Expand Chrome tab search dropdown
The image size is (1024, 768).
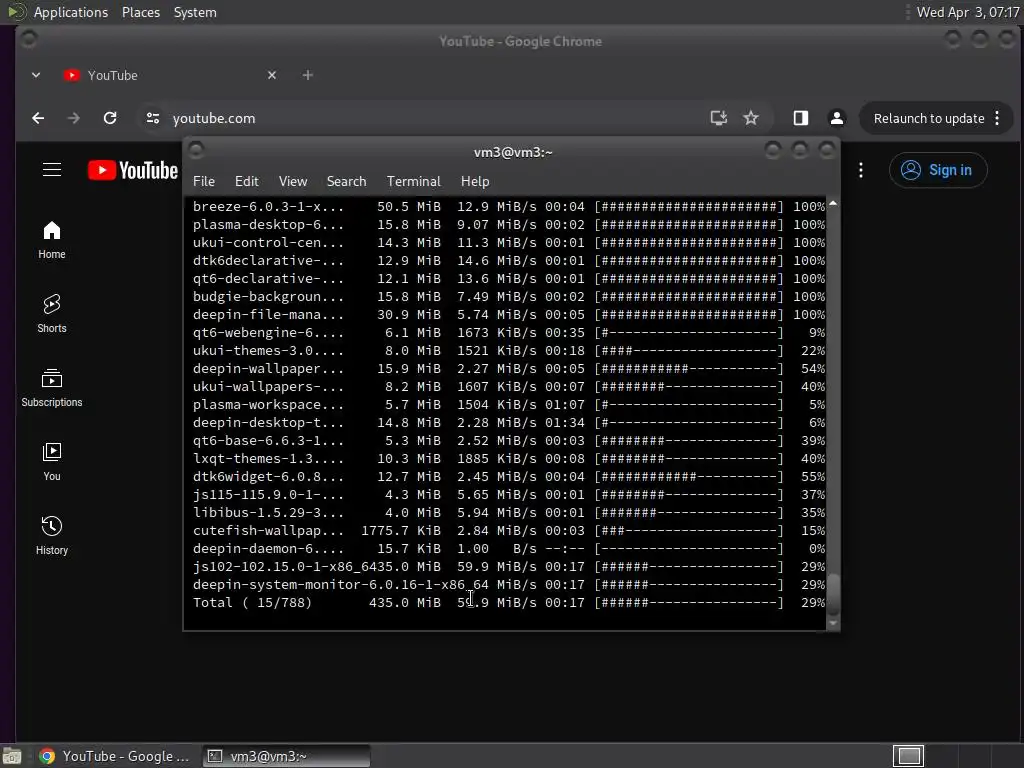[36, 75]
